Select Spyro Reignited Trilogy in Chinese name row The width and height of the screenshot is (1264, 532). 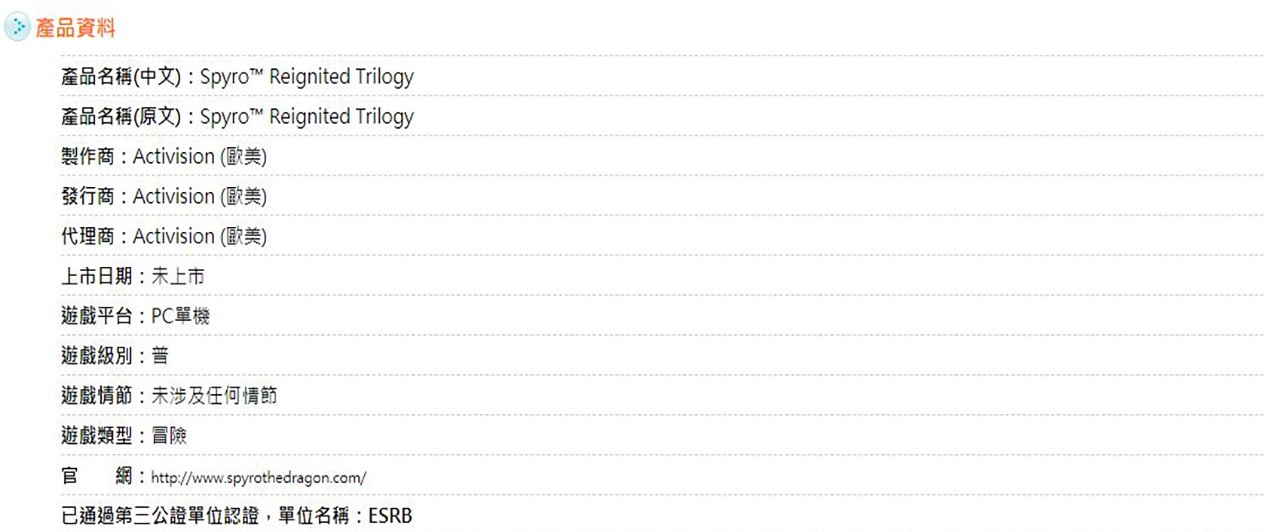click(306, 77)
